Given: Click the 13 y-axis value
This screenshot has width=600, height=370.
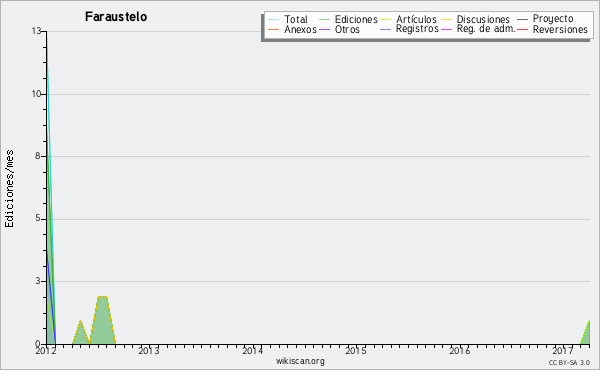Looking at the screenshot, I should 36,31.
